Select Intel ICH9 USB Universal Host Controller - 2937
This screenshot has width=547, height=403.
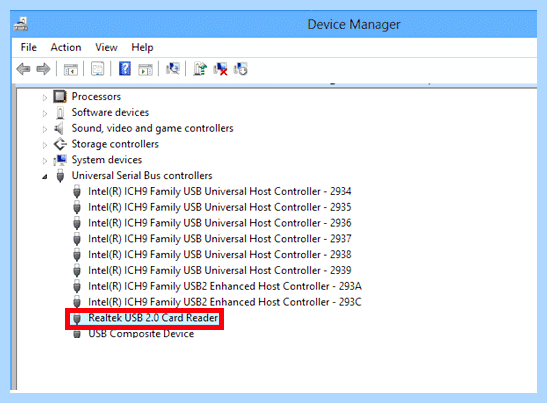pos(219,239)
